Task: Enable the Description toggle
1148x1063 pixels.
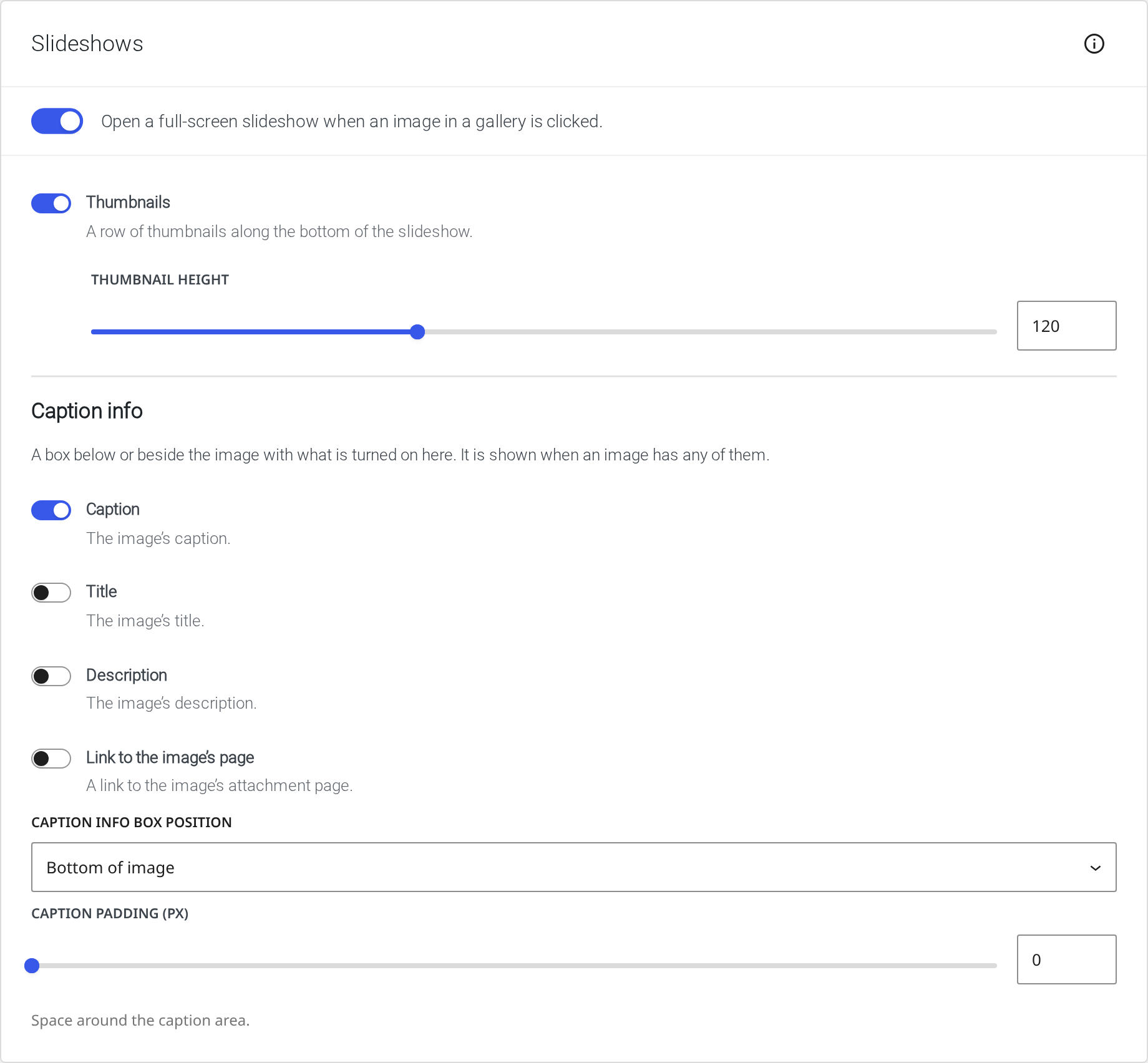Action: [x=51, y=676]
